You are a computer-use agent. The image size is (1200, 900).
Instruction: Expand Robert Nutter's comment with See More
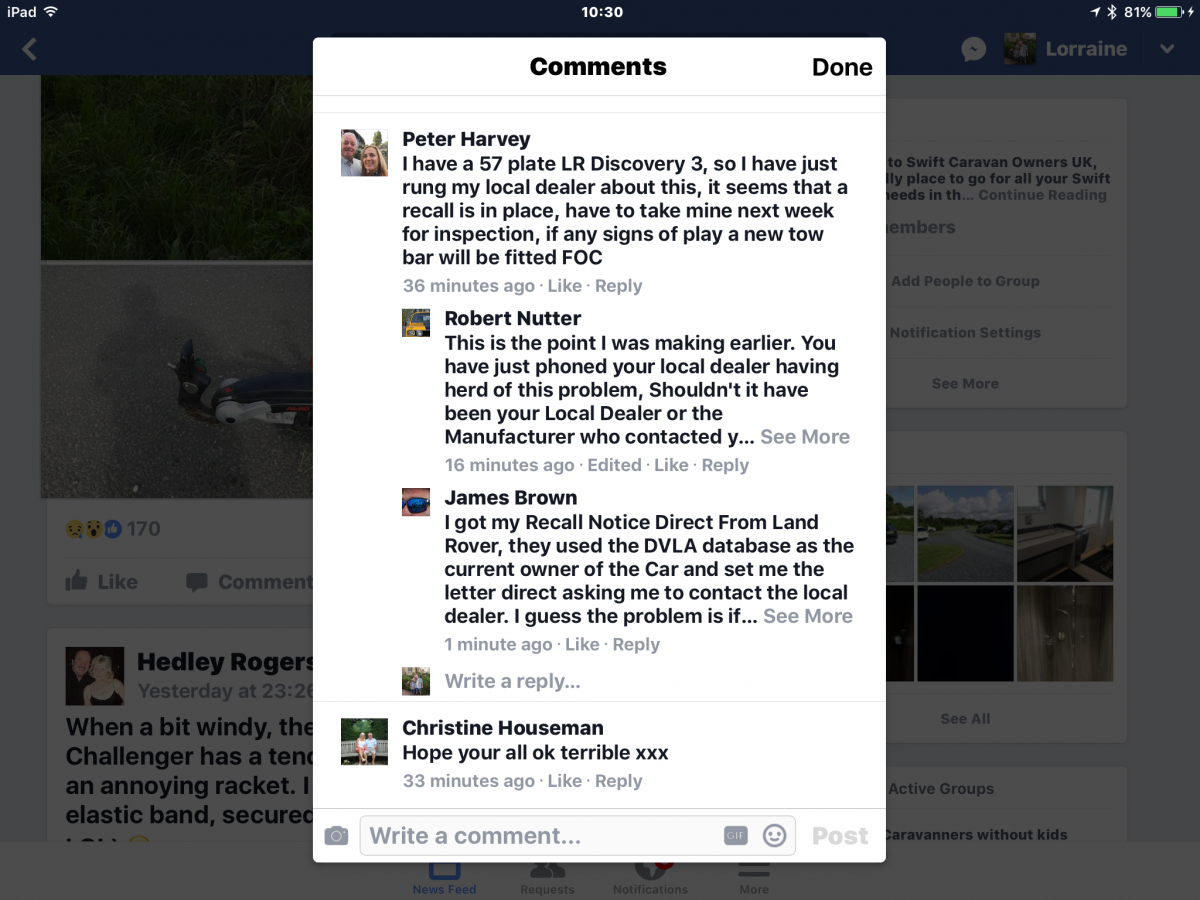[x=805, y=437]
